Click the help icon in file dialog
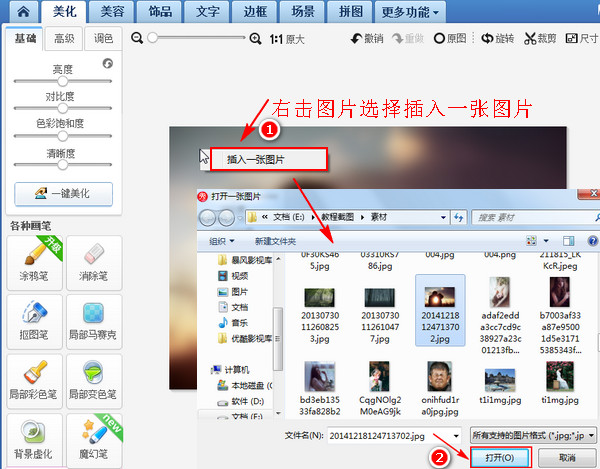The image size is (600, 469). coord(593,241)
